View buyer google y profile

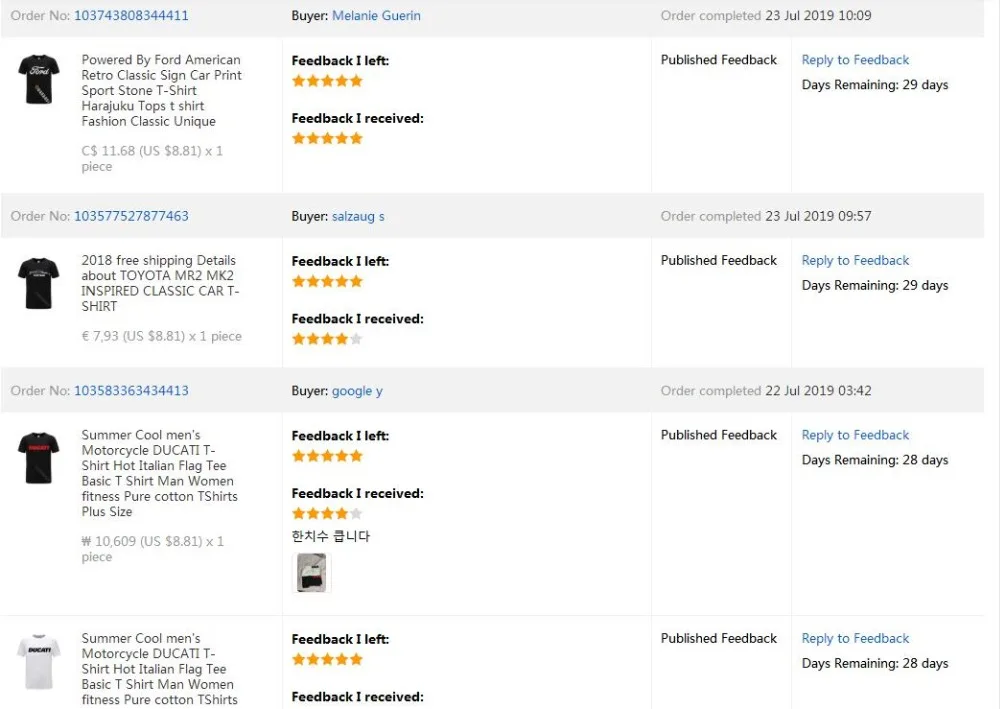[x=357, y=391]
